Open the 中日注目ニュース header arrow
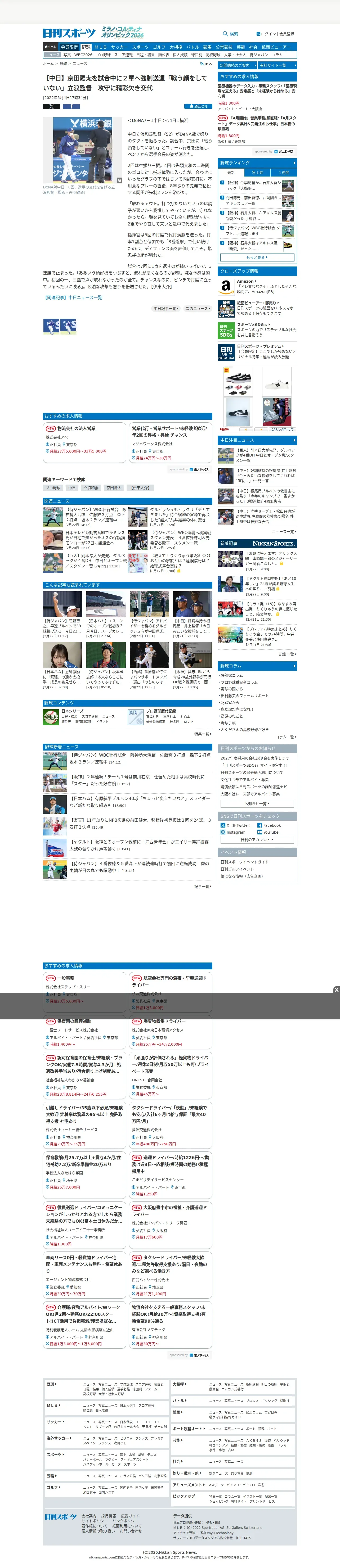The image size is (340, 1568). coord(294,440)
